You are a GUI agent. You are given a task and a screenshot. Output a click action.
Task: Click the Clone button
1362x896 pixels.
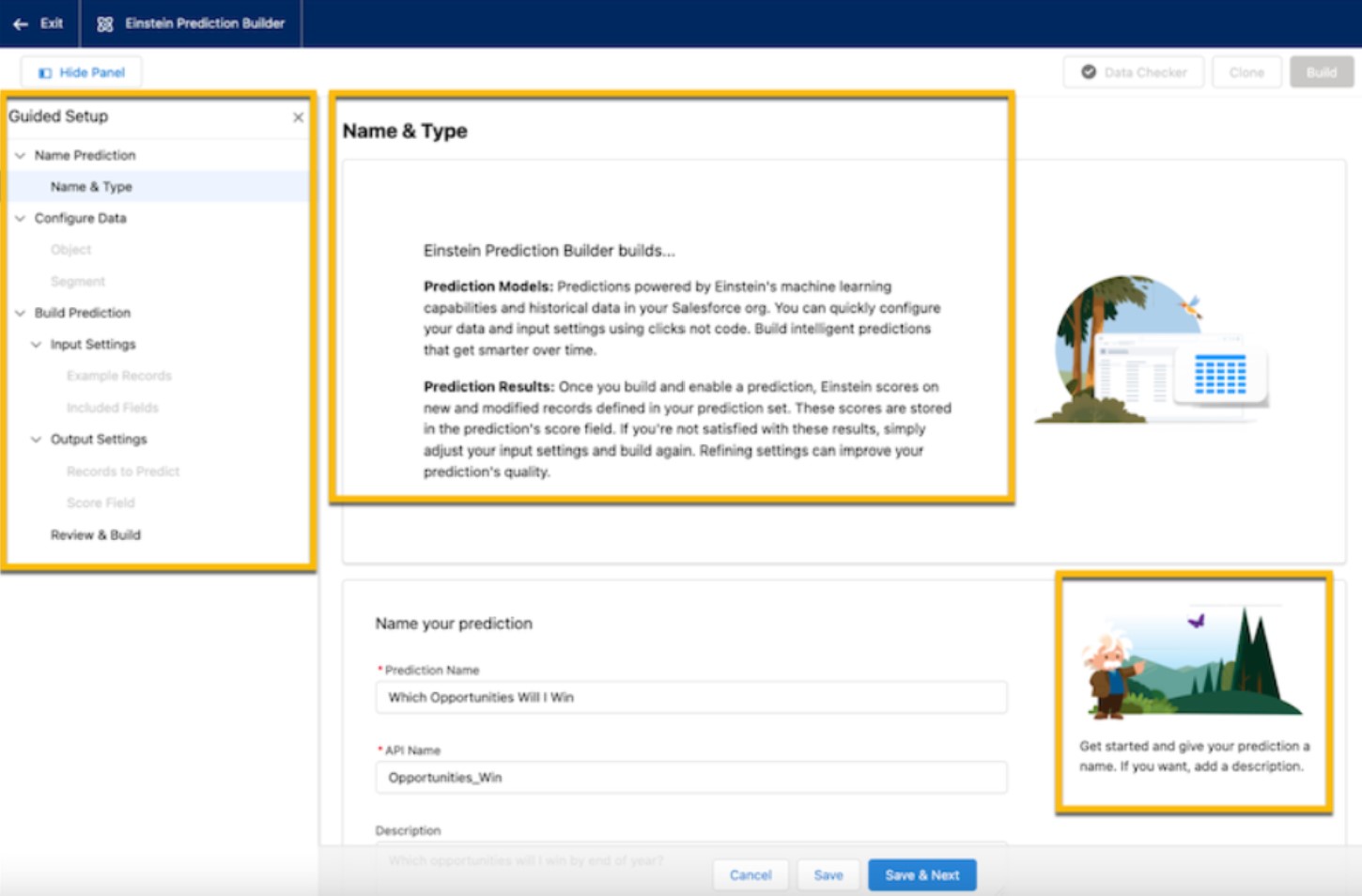pyautogui.click(x=1246, y=71)
